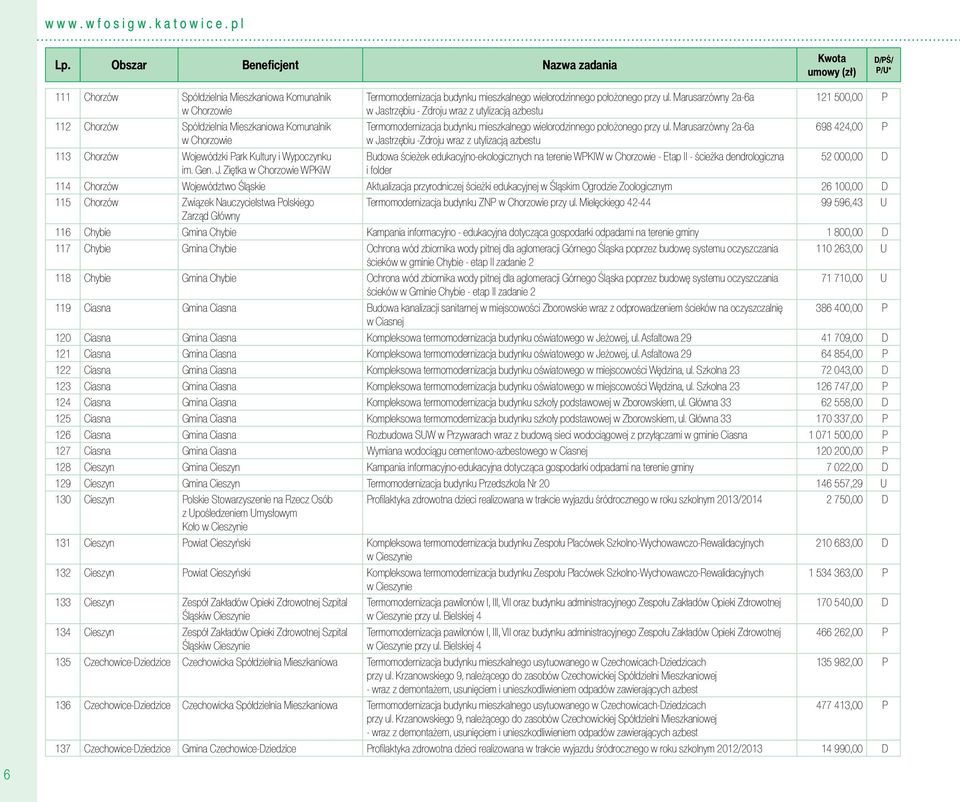Click the amount 62 558,00

coord(842,402)
